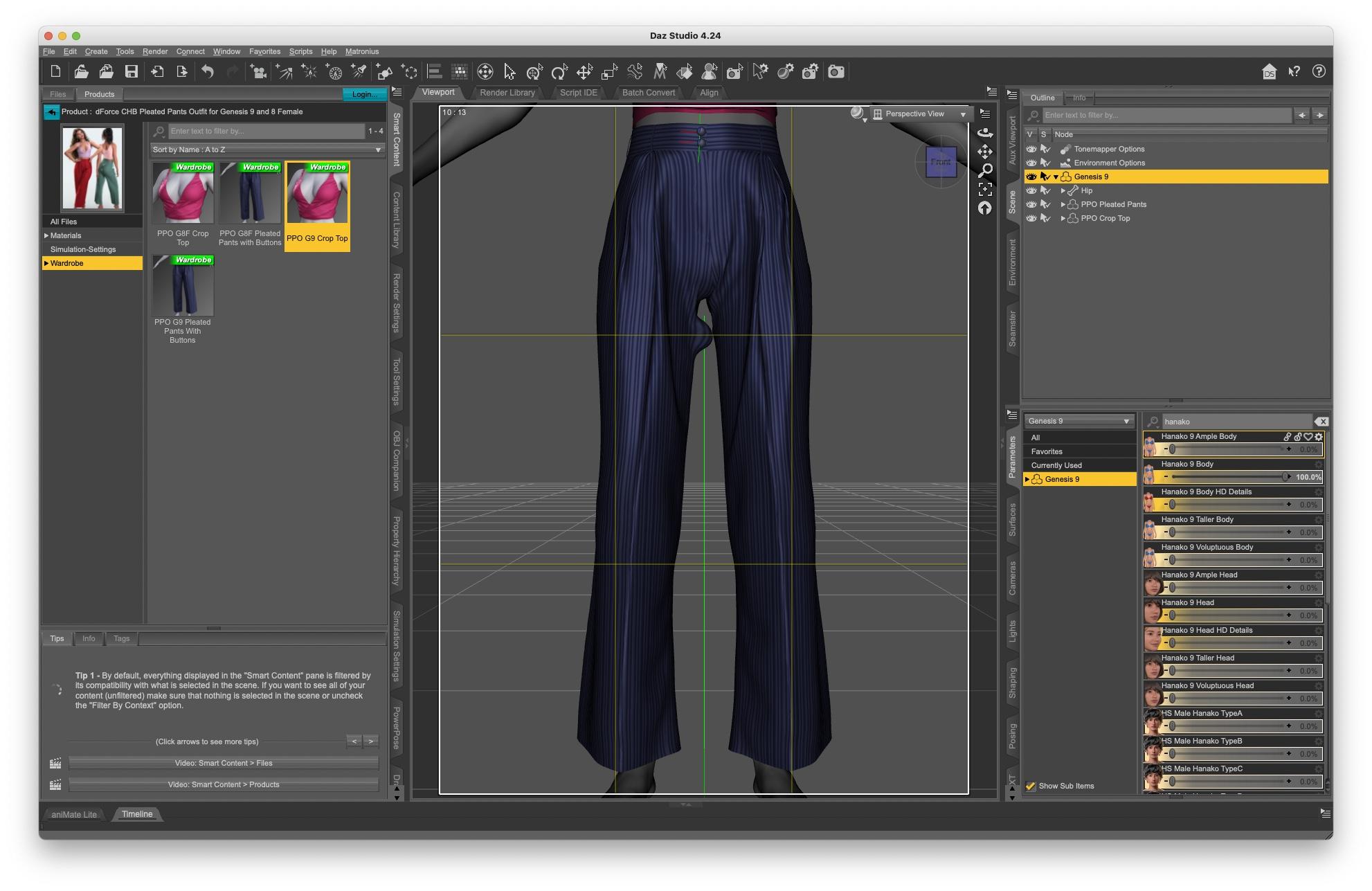Expand the Hip node in Scene
The height and width of the screenshot is (891, 1372).
[x=1063, y=190]
